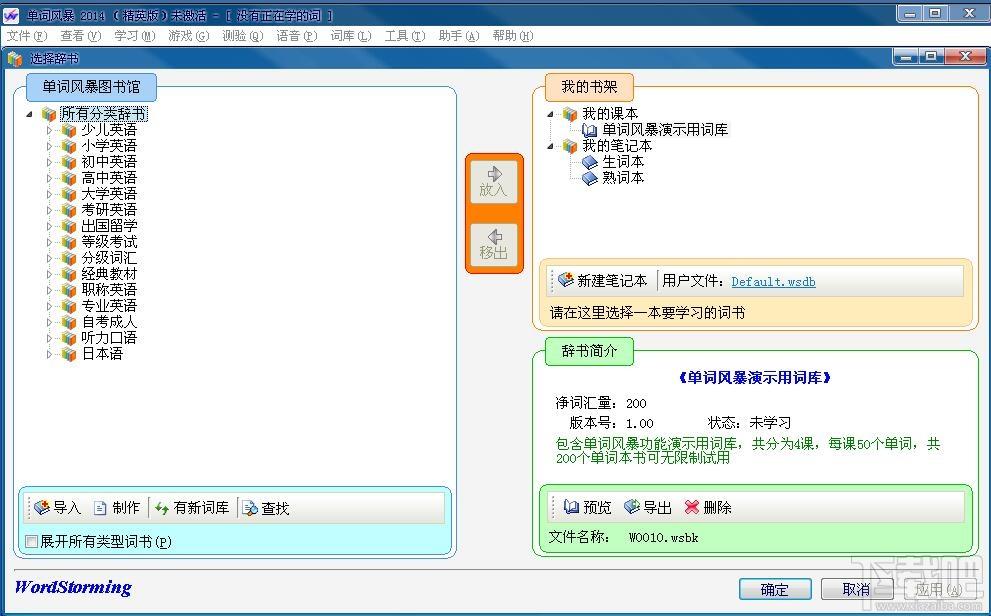
Task: Expand the 少儿英语 category
Action: [49, 130]
